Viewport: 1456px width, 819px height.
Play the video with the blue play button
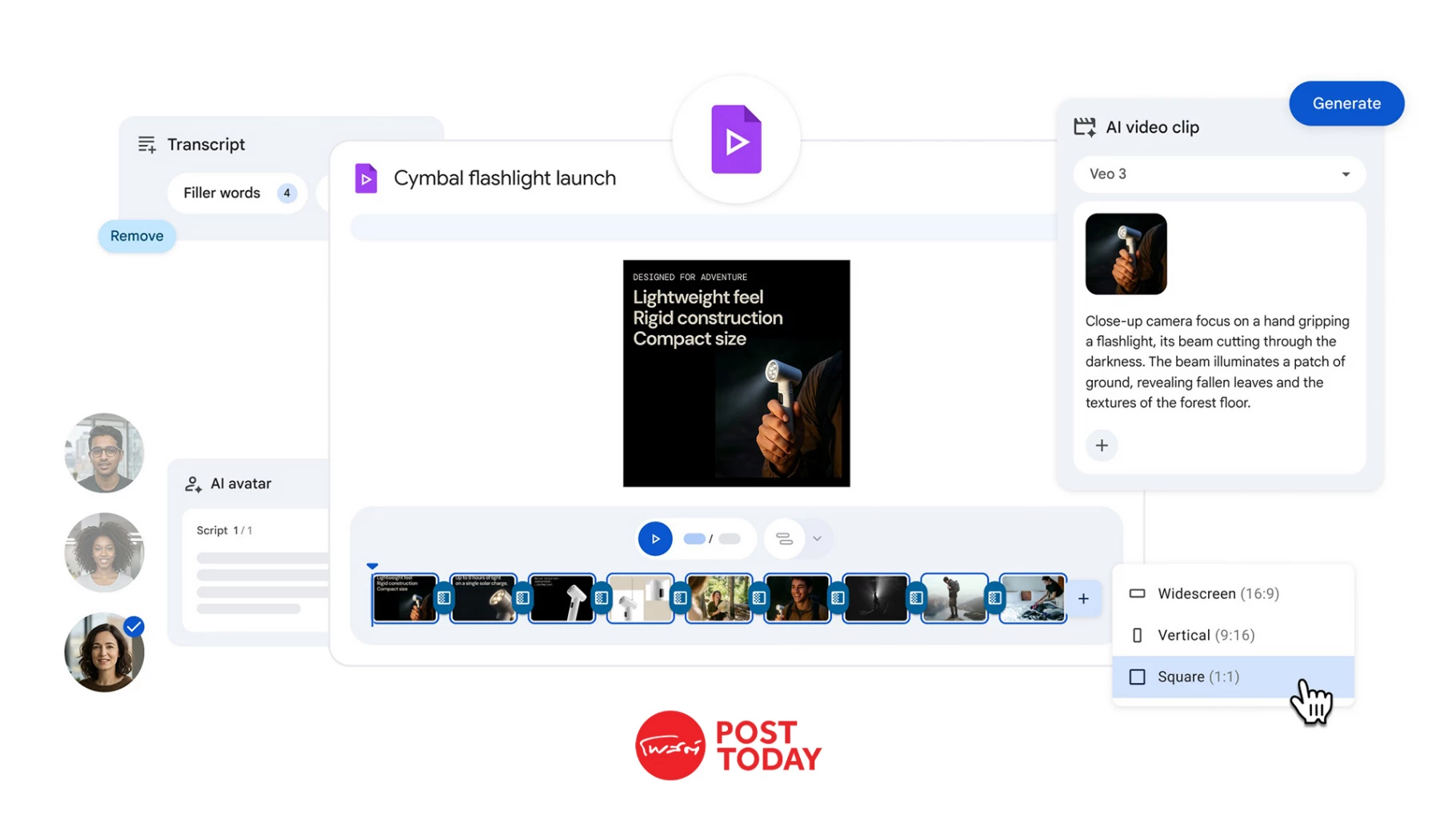[654, 539]
